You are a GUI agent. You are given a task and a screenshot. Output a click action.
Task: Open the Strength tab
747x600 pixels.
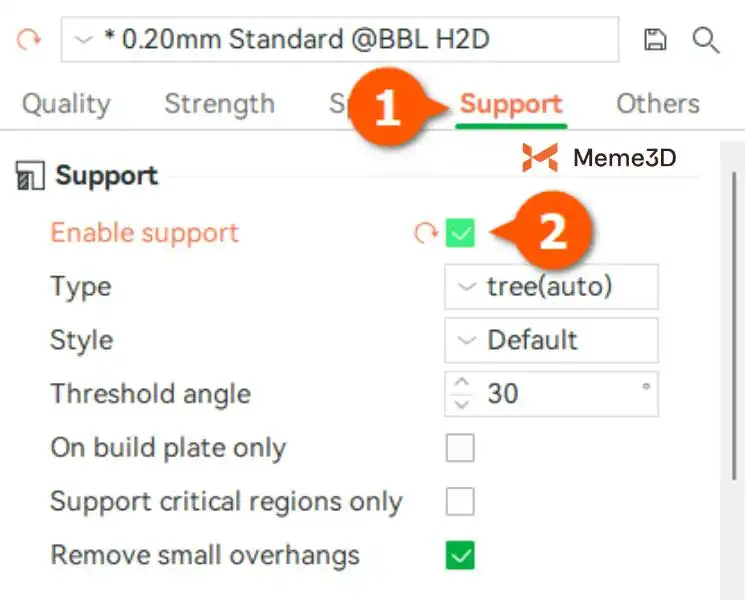pyautogui.click(x=219, y=104)
